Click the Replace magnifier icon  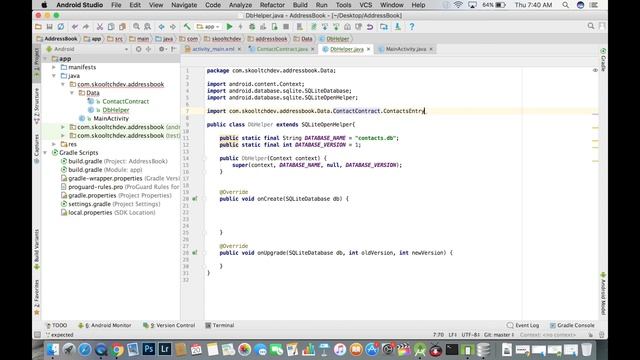(147, 27)
